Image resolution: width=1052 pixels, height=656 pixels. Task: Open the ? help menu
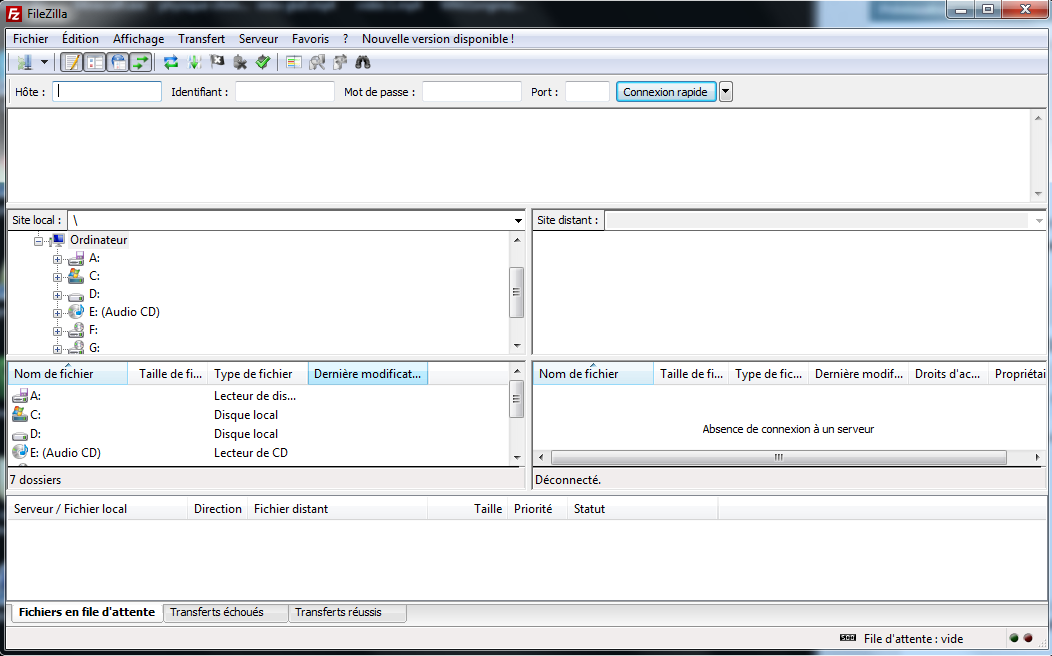click(346, 39)
